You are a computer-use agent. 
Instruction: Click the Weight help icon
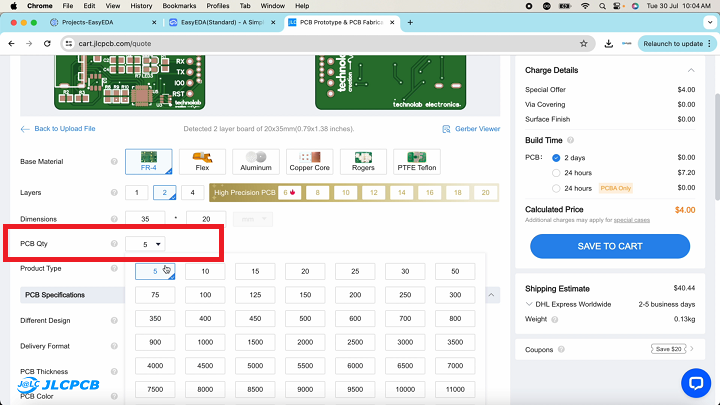pos(555,320)
